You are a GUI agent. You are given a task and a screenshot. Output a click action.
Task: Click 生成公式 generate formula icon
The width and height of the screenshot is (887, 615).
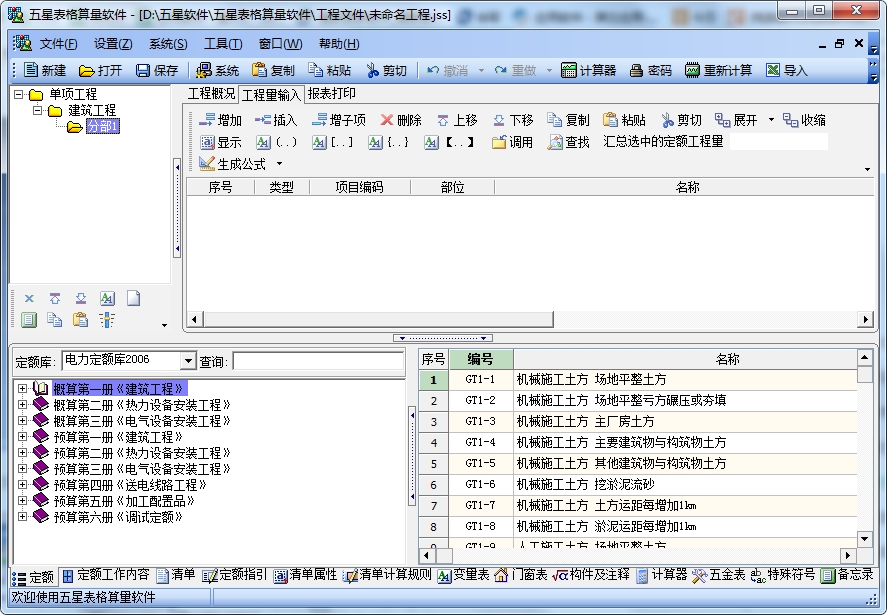[207, 164]
